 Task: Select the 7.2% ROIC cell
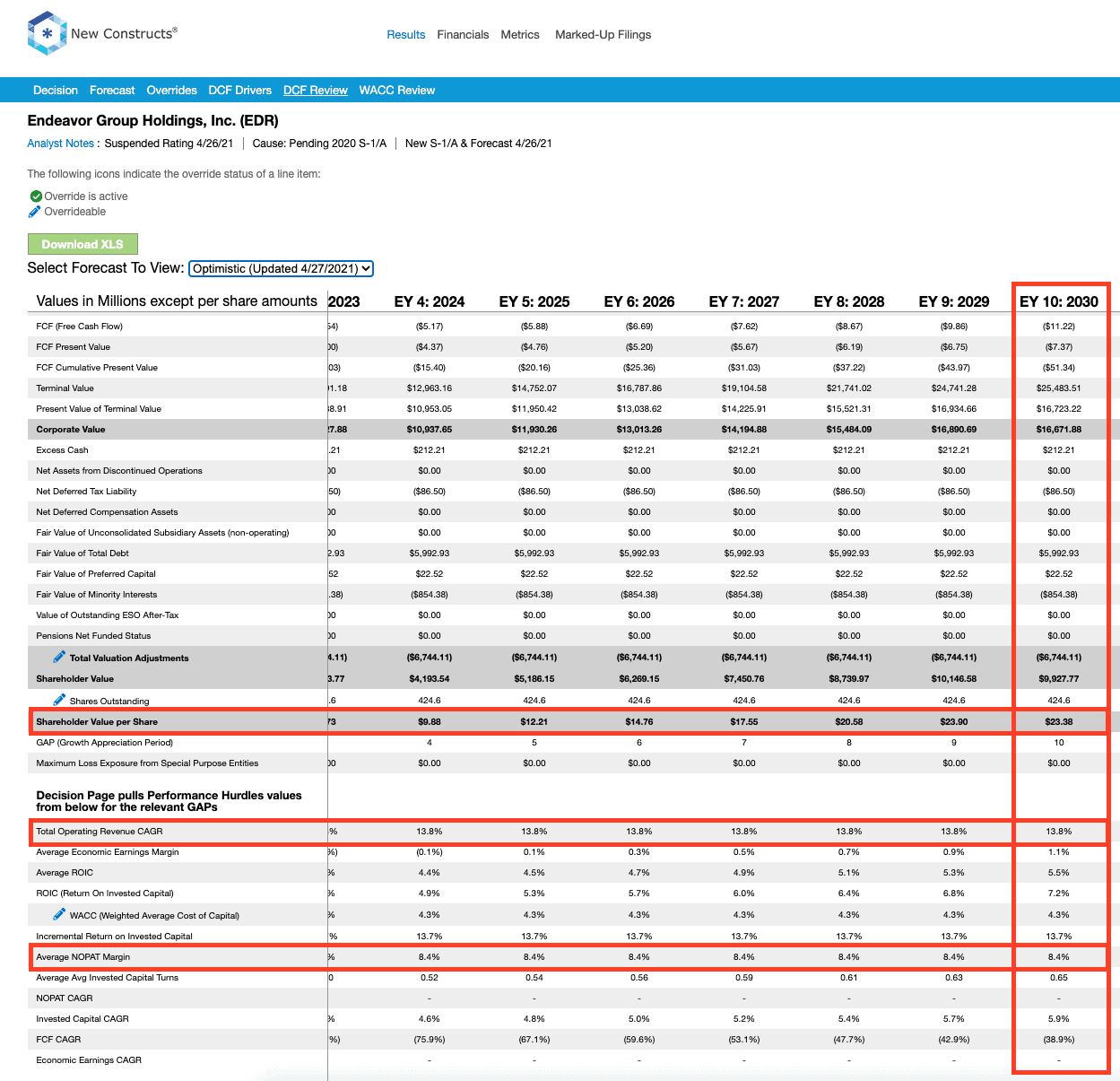tap(1059, 894)
